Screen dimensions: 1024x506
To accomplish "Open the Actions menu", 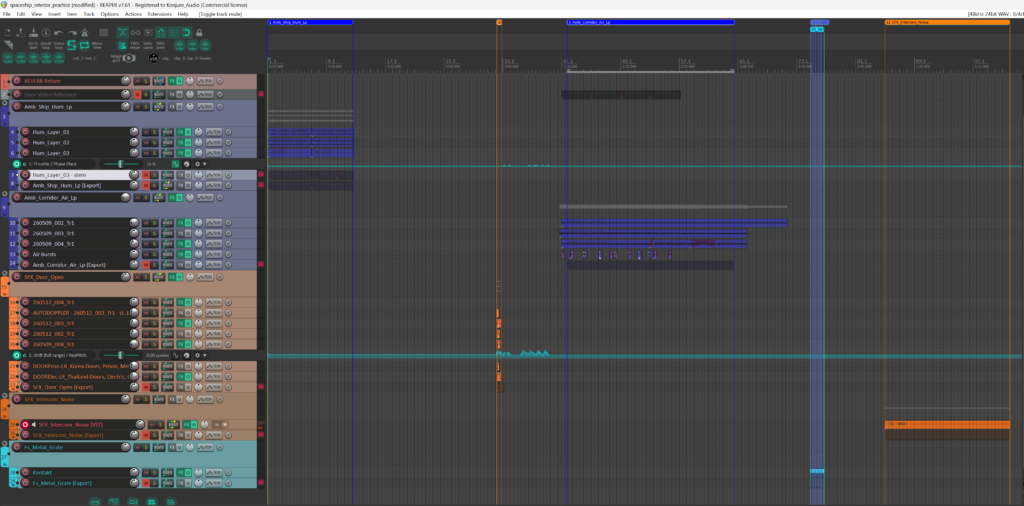I will 133,14.
